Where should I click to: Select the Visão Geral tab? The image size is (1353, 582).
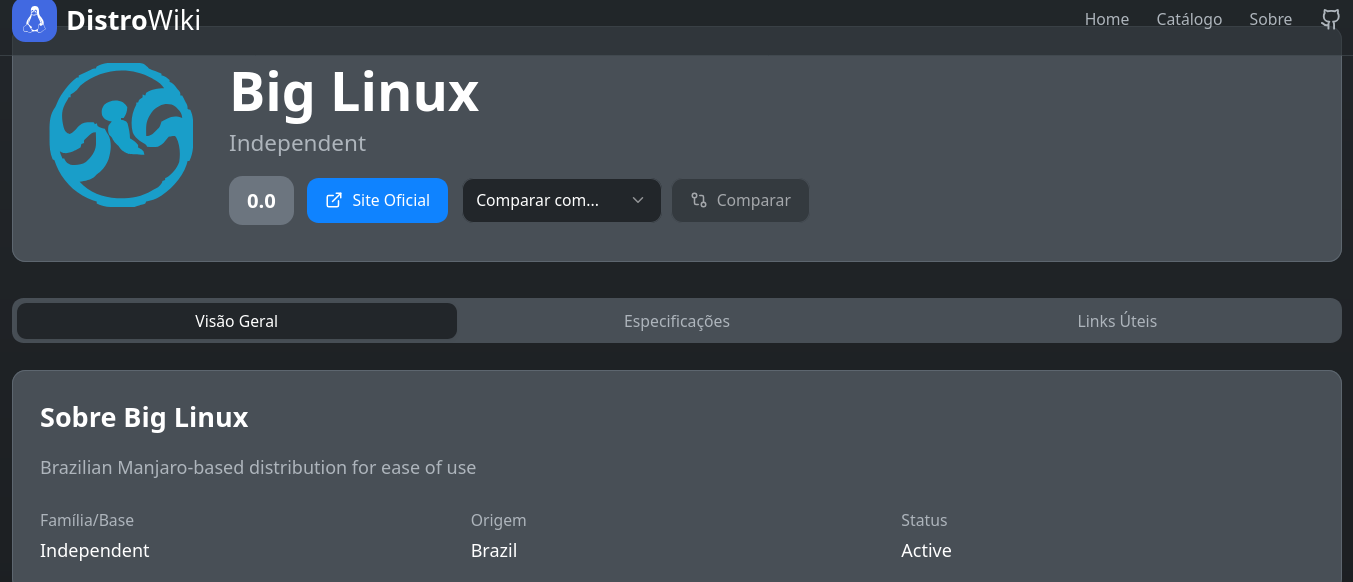(237, 321)
